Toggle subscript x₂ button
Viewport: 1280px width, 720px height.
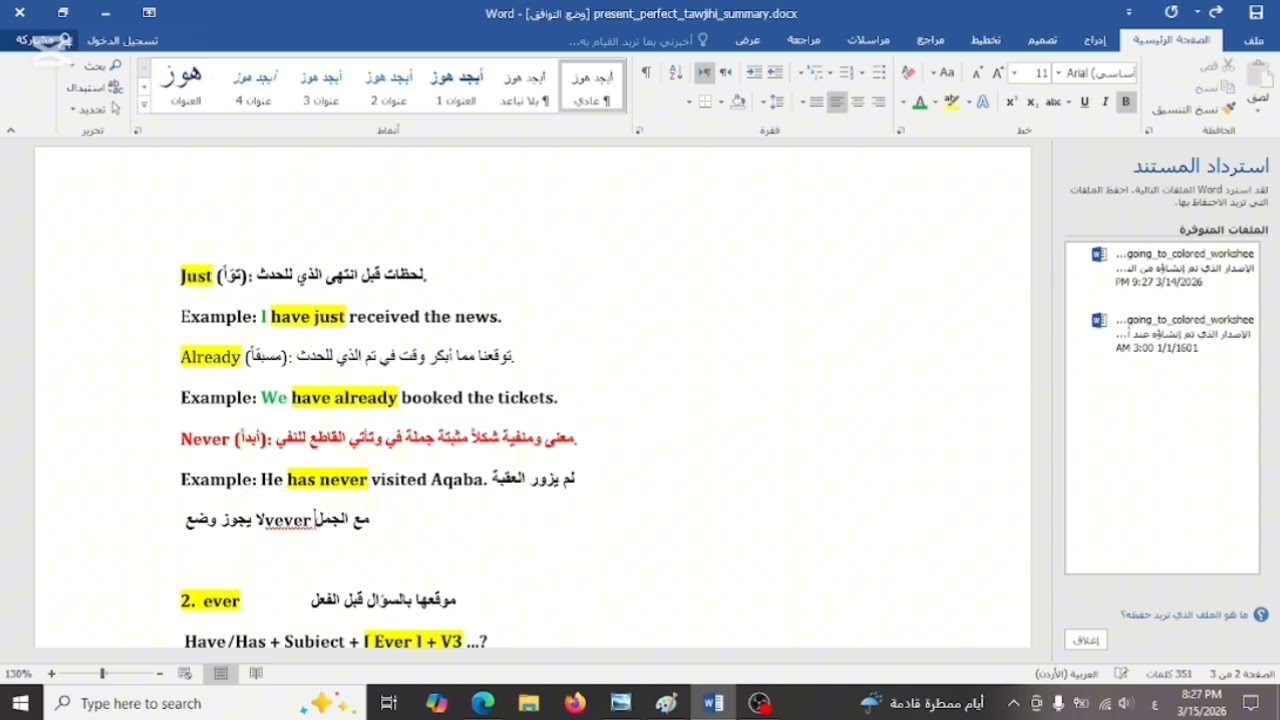(x=1032, y=102)
